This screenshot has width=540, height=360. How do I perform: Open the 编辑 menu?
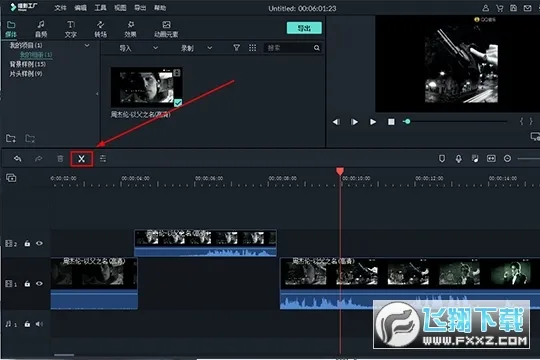[x=81, y=8]
